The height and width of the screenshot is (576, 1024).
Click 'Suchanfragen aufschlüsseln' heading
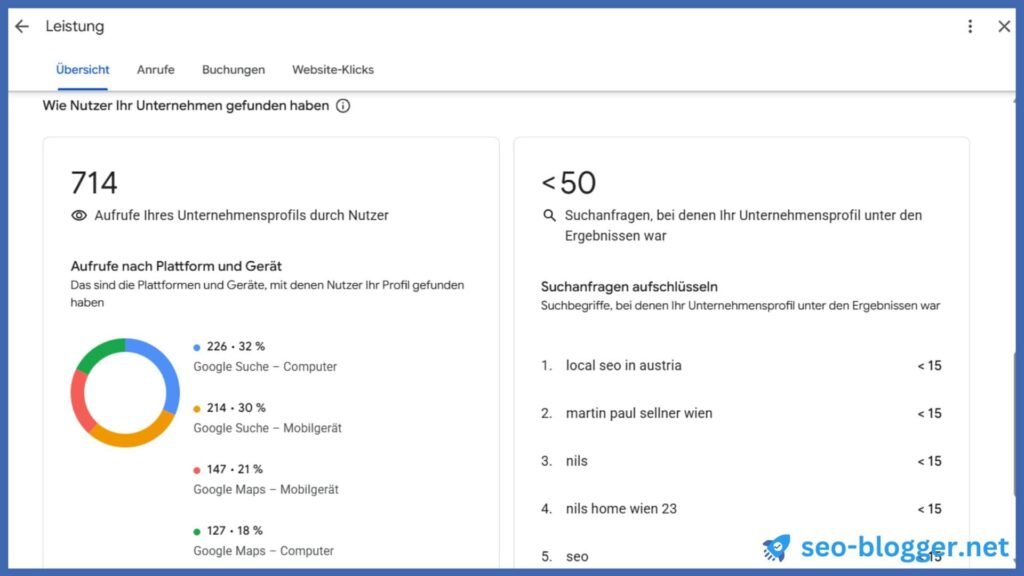pos(629,287)
